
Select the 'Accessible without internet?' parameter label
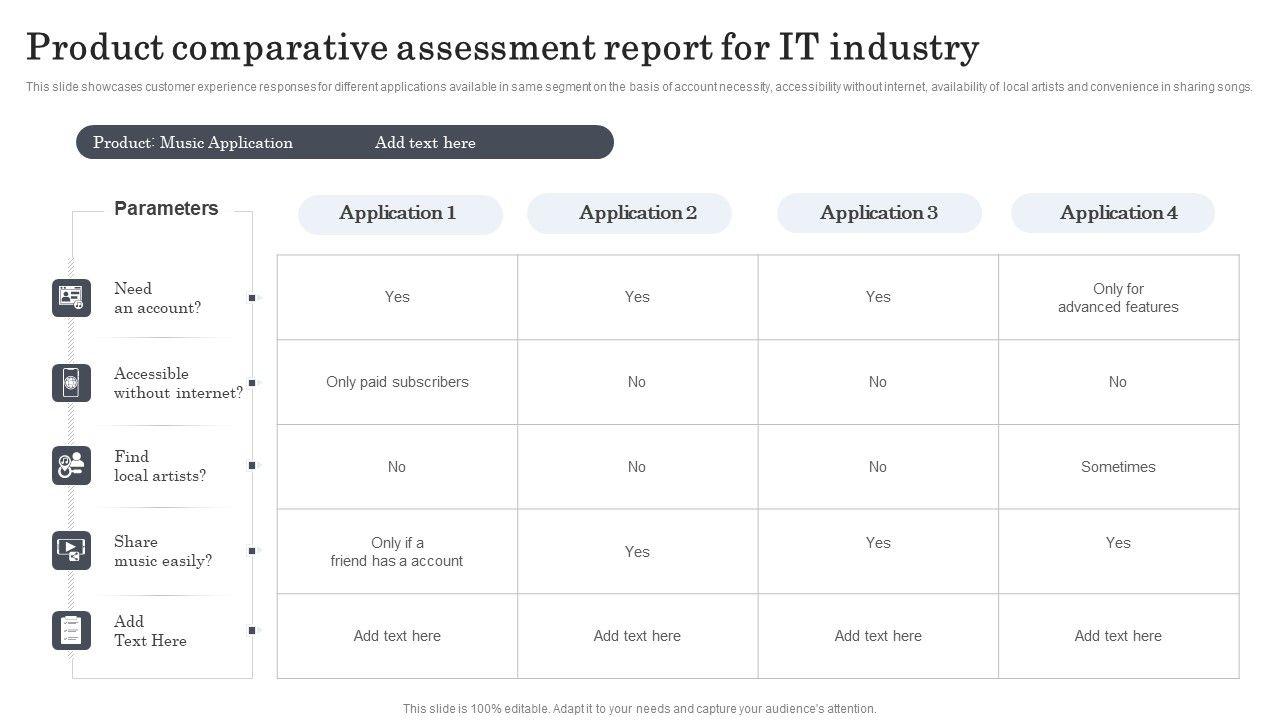coord(178,383)
